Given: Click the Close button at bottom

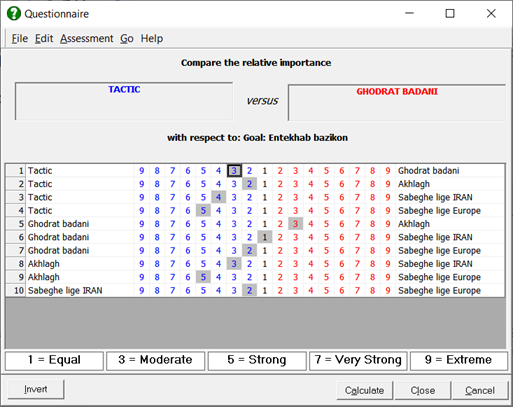Looking at the screenshot, I should pyautogui.click(x=423, y=390).
